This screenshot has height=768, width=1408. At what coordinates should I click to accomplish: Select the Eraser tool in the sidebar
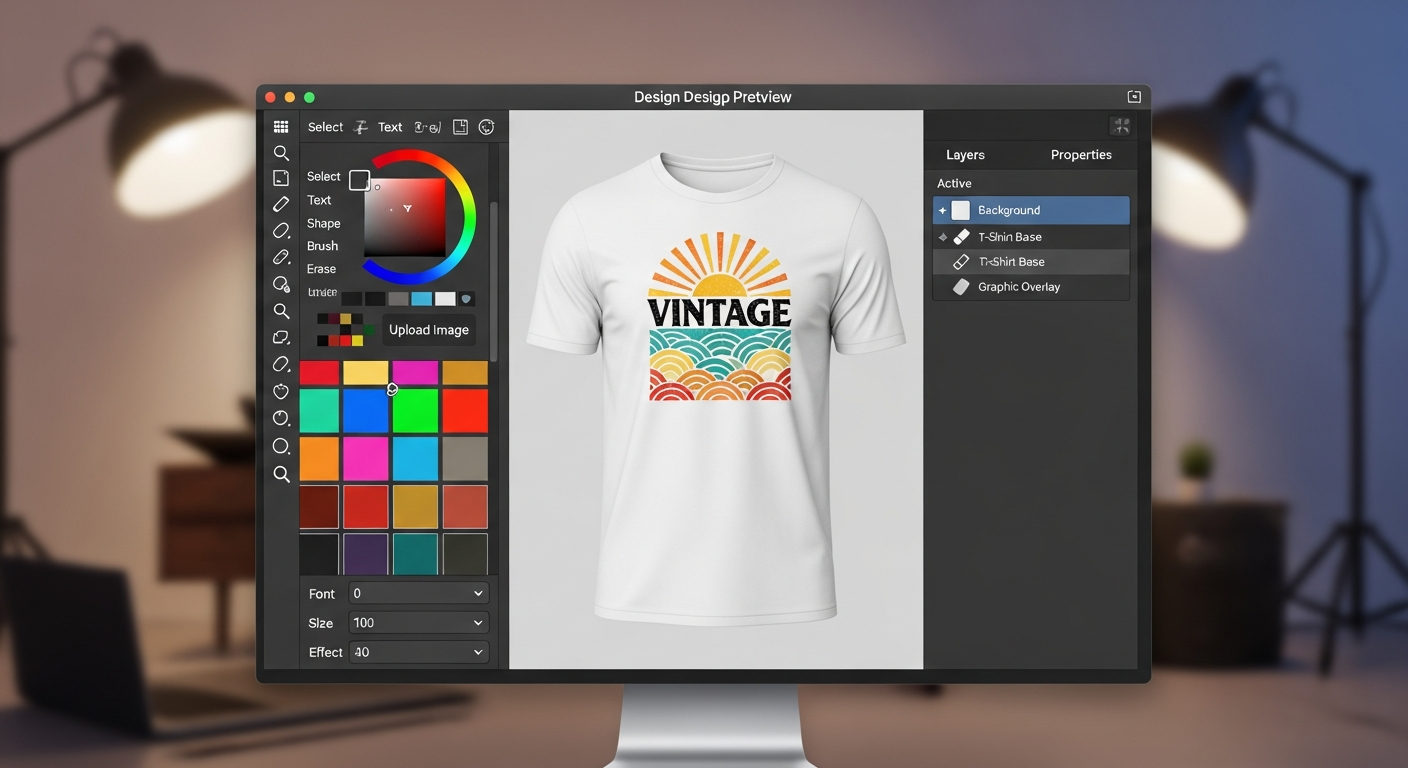[321, 268]
